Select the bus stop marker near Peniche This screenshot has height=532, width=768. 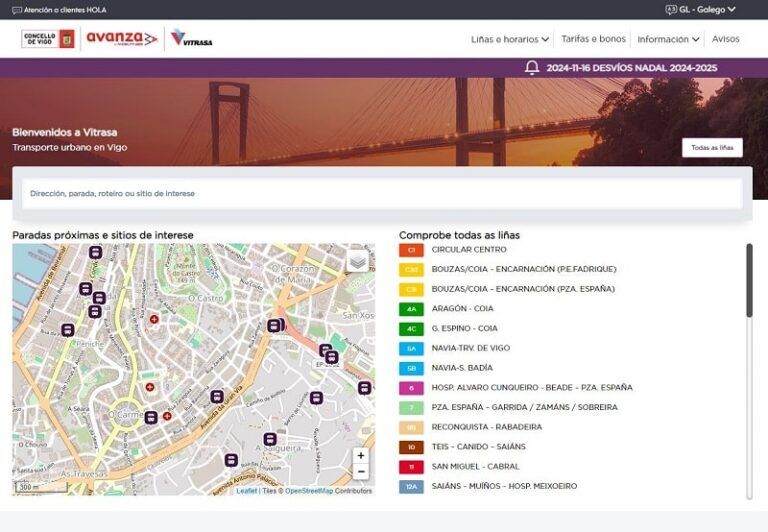[x=68, y=330]
